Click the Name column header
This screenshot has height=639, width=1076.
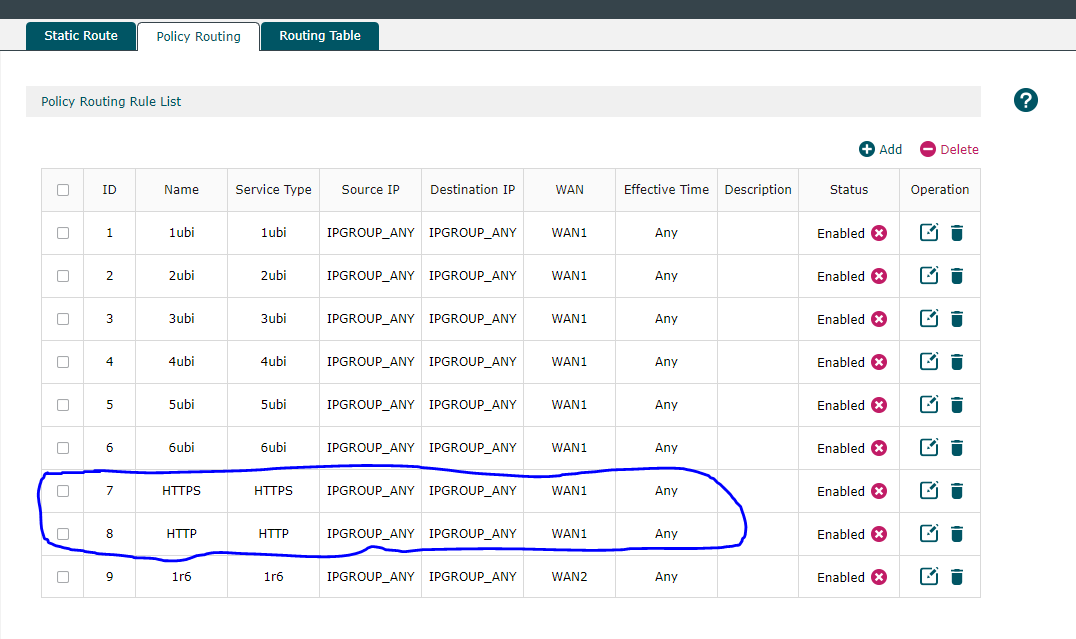[x=181, y=189]
